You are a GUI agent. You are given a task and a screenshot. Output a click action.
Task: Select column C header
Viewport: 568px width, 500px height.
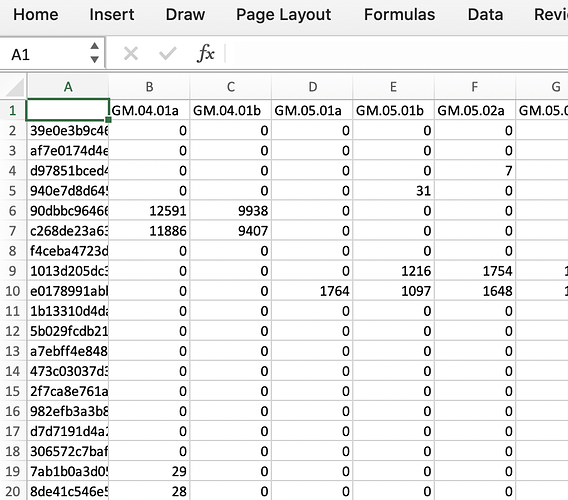[x=231, y=87]
